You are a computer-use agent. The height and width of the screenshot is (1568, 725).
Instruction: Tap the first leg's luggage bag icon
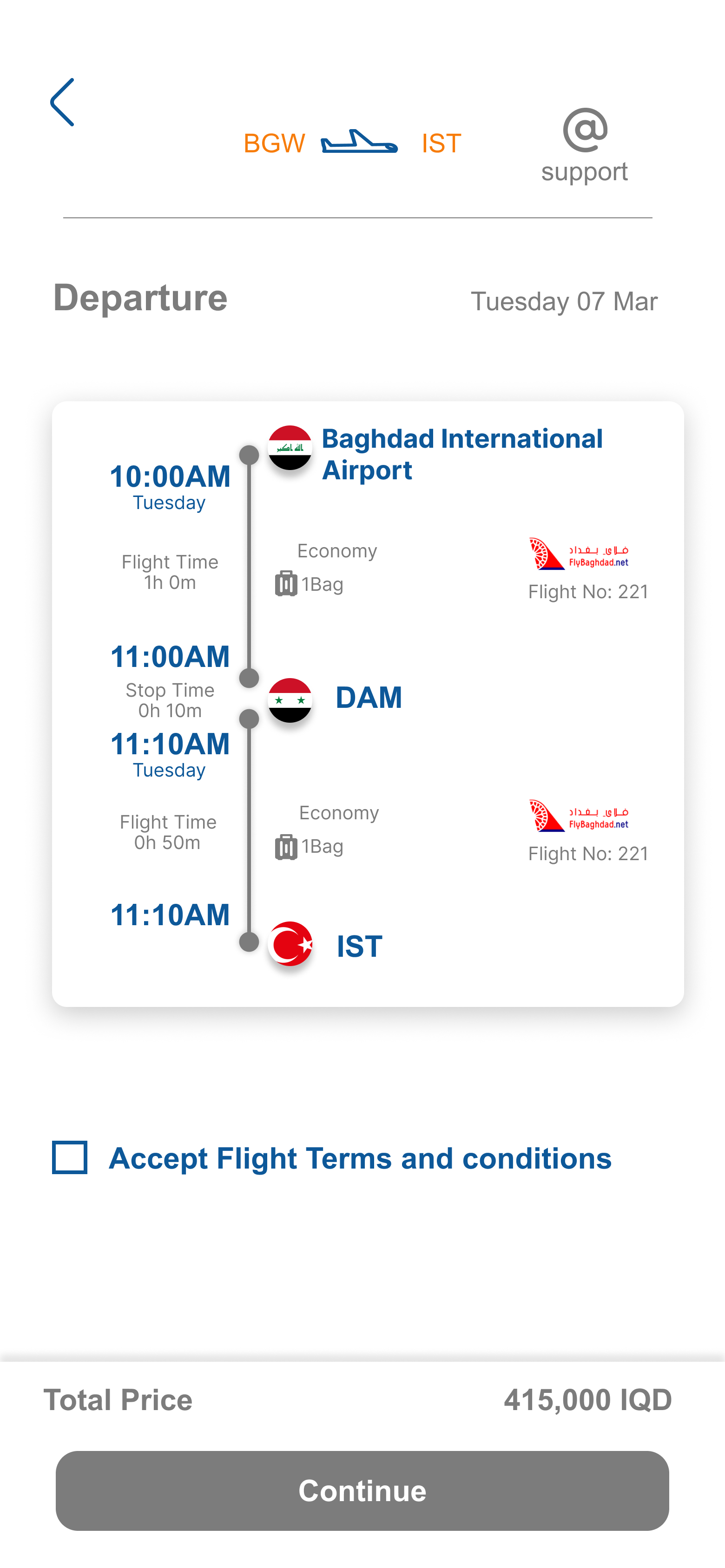coord(286,584)
